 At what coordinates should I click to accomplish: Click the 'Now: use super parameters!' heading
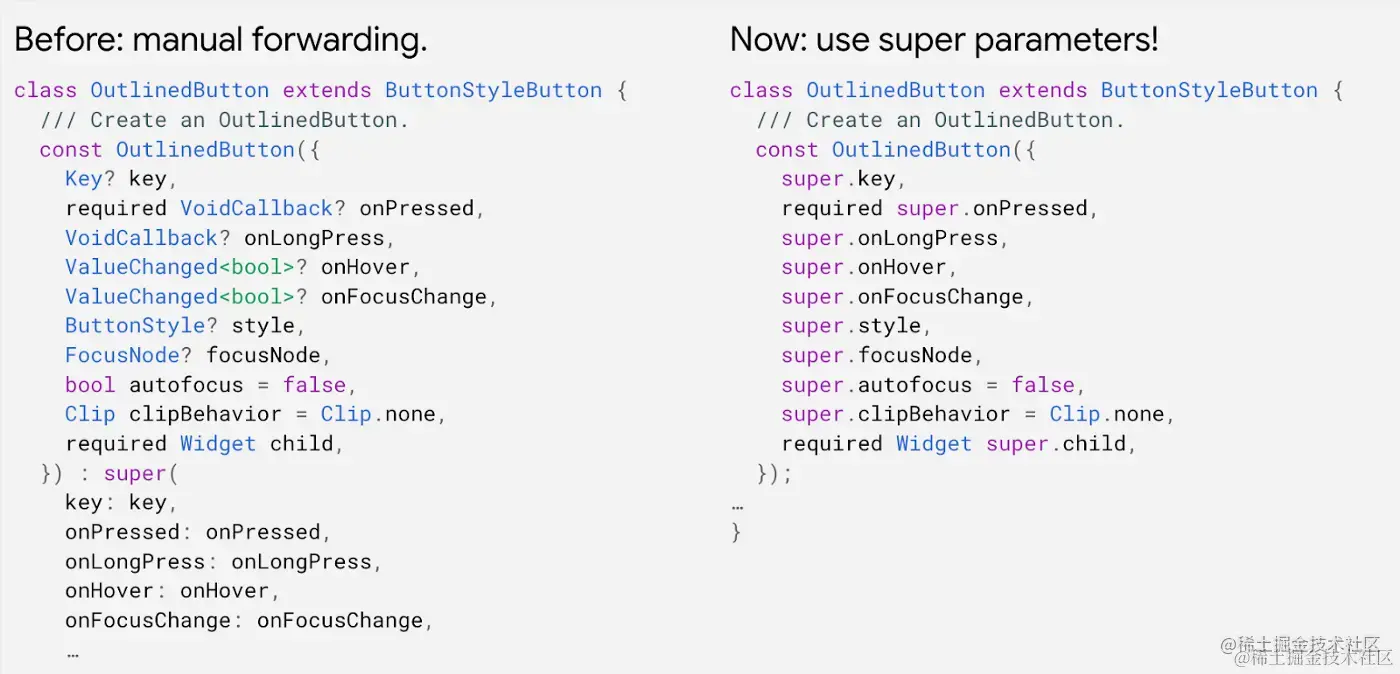pos(944,39)
